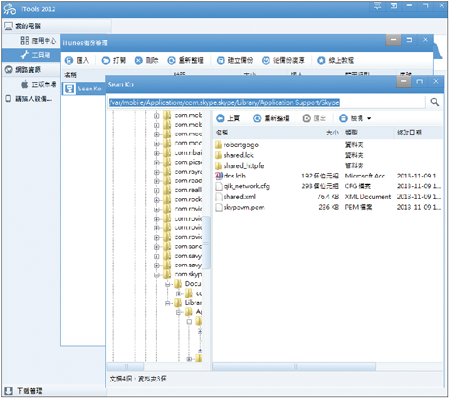This screenshot has height=399, width=450.
Task: Click the Export icon in the file browser
Action: click(306, 118)
